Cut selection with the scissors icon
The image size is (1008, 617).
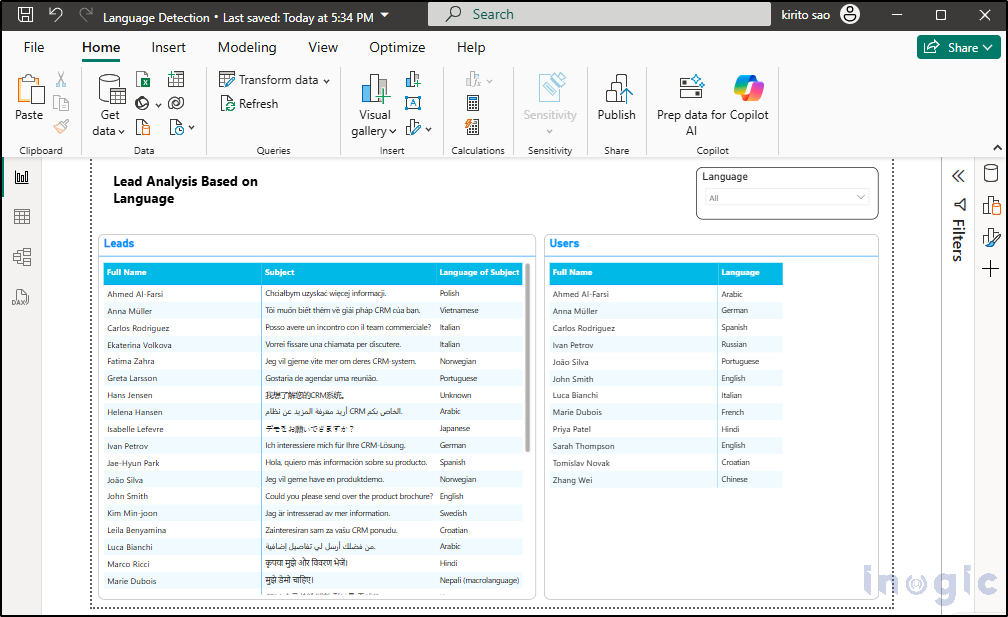tap(61, 79)
